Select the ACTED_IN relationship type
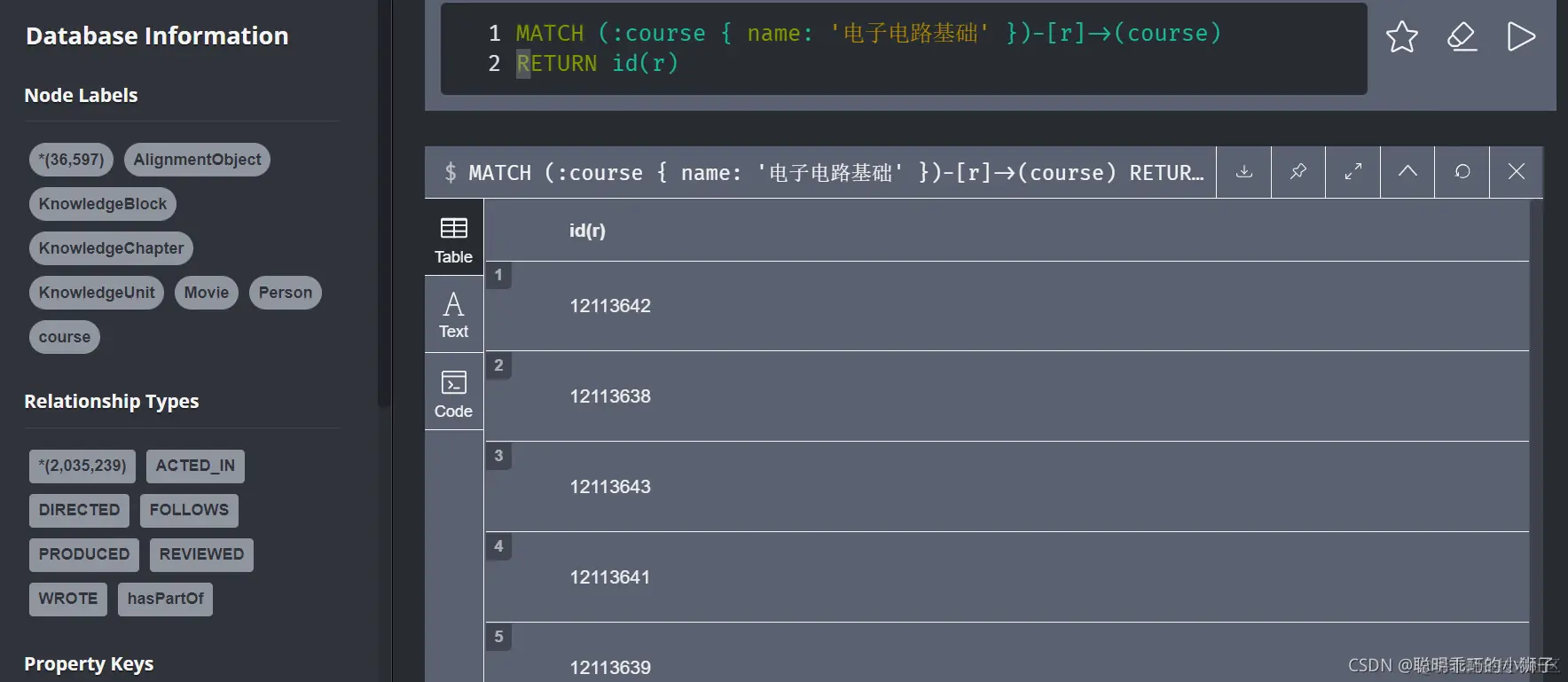The height and width of the screenshot is (682, 1568). (195, 466)
